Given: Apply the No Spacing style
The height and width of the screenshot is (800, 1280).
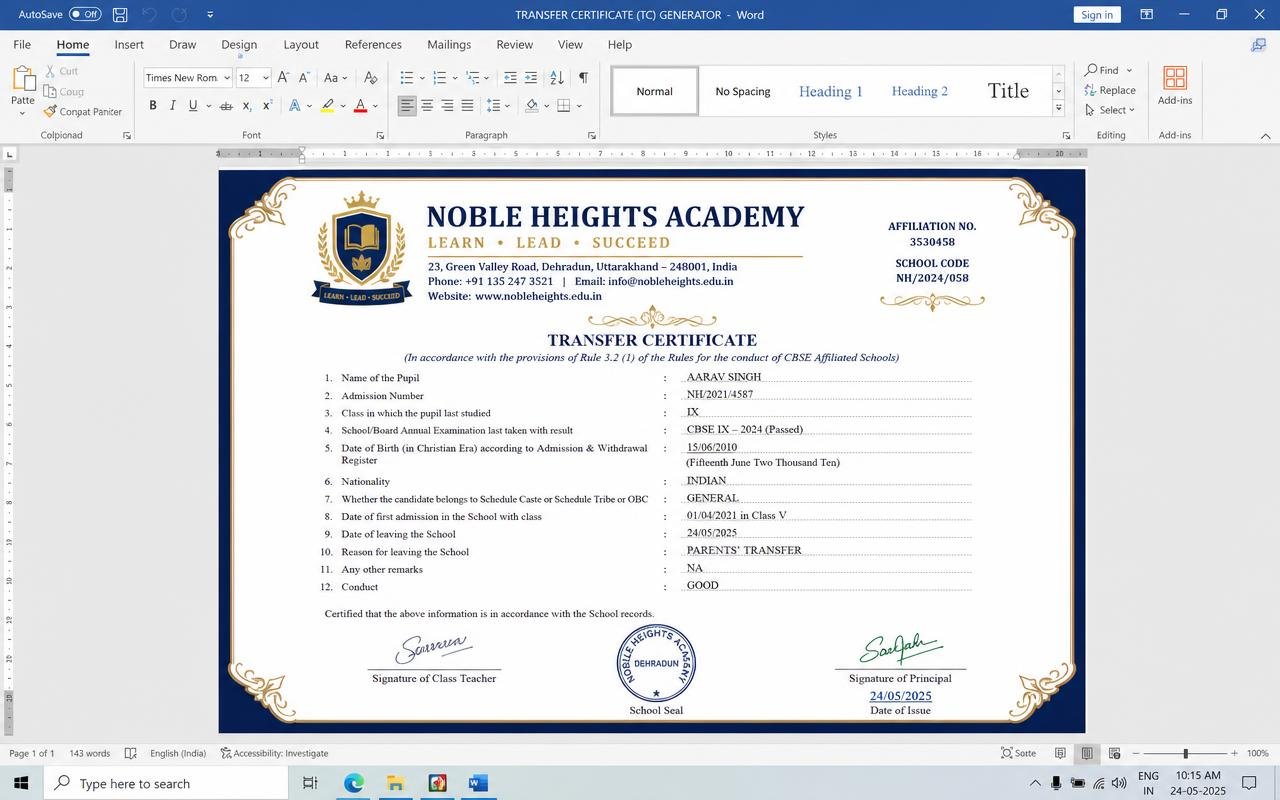Looking at the screenshot, I should (743, 91).
